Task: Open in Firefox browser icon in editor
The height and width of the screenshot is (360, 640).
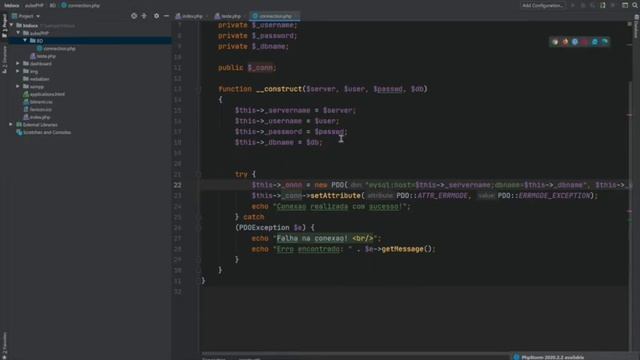Action: [x=565, y=42]
